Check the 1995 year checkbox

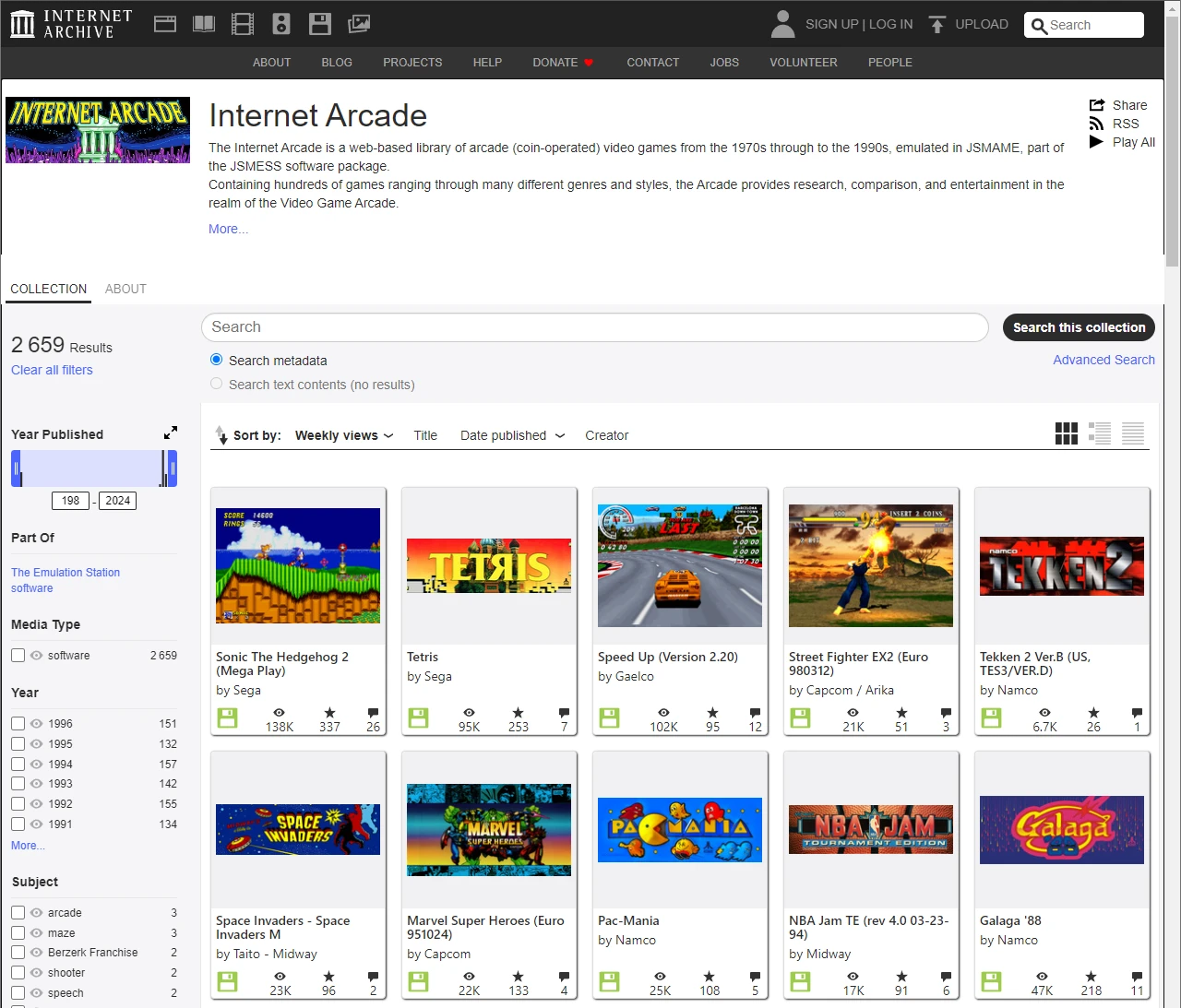(18, 744)
